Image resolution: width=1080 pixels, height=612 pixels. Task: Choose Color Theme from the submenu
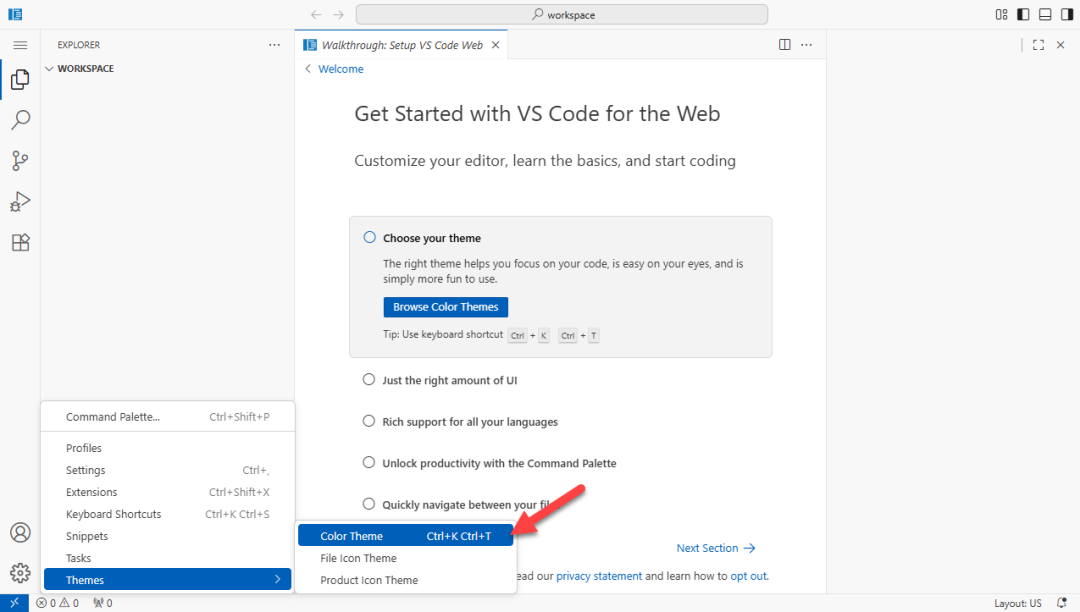[351, 536]
